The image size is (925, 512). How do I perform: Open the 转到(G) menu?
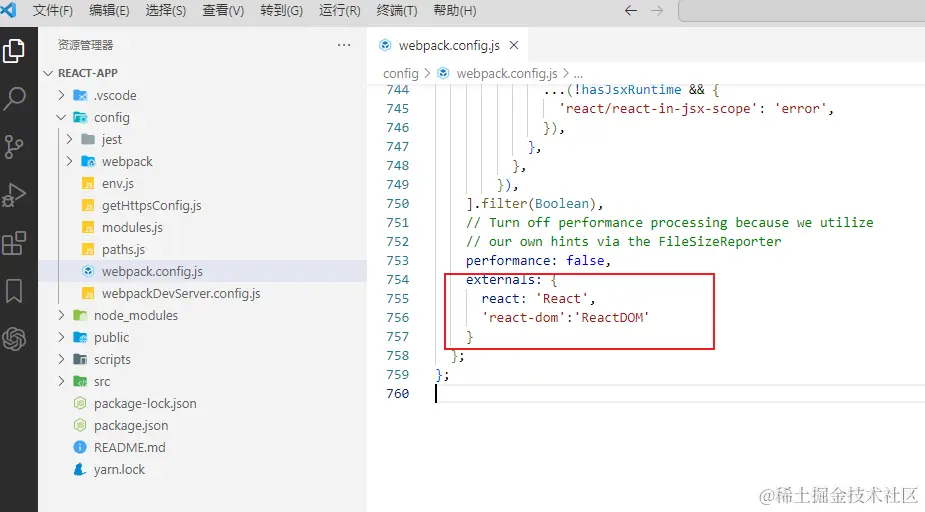(281, 11)
